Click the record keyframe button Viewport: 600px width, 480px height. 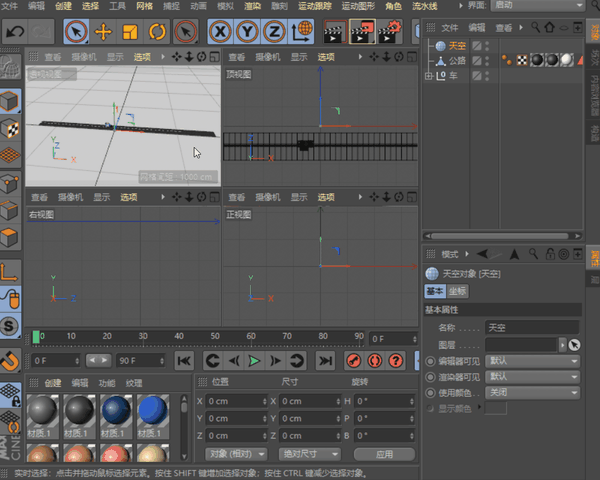pyautogui.click(x=353, y=360)
